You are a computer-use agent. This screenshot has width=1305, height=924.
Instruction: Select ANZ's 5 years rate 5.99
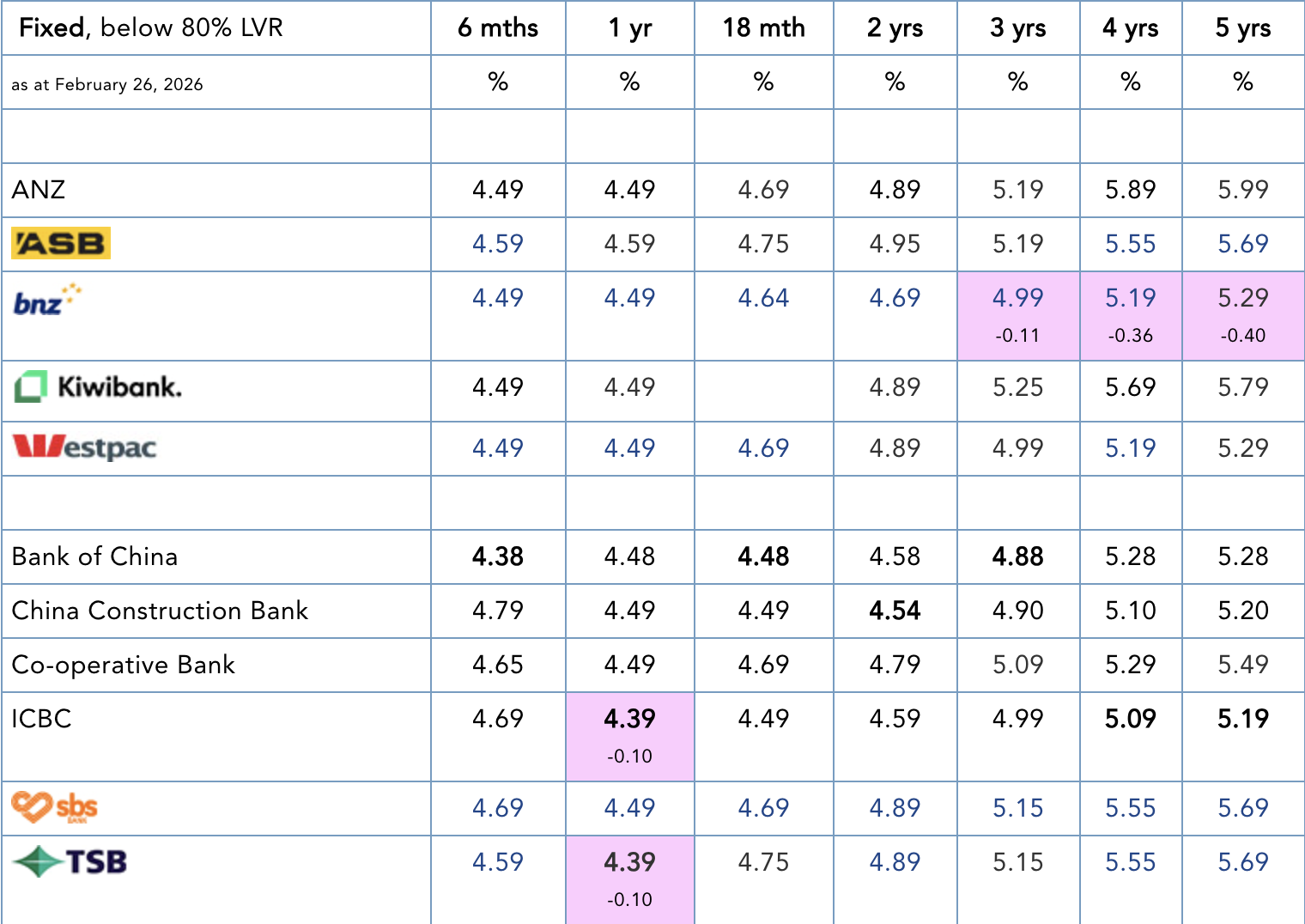[1243, 190]
